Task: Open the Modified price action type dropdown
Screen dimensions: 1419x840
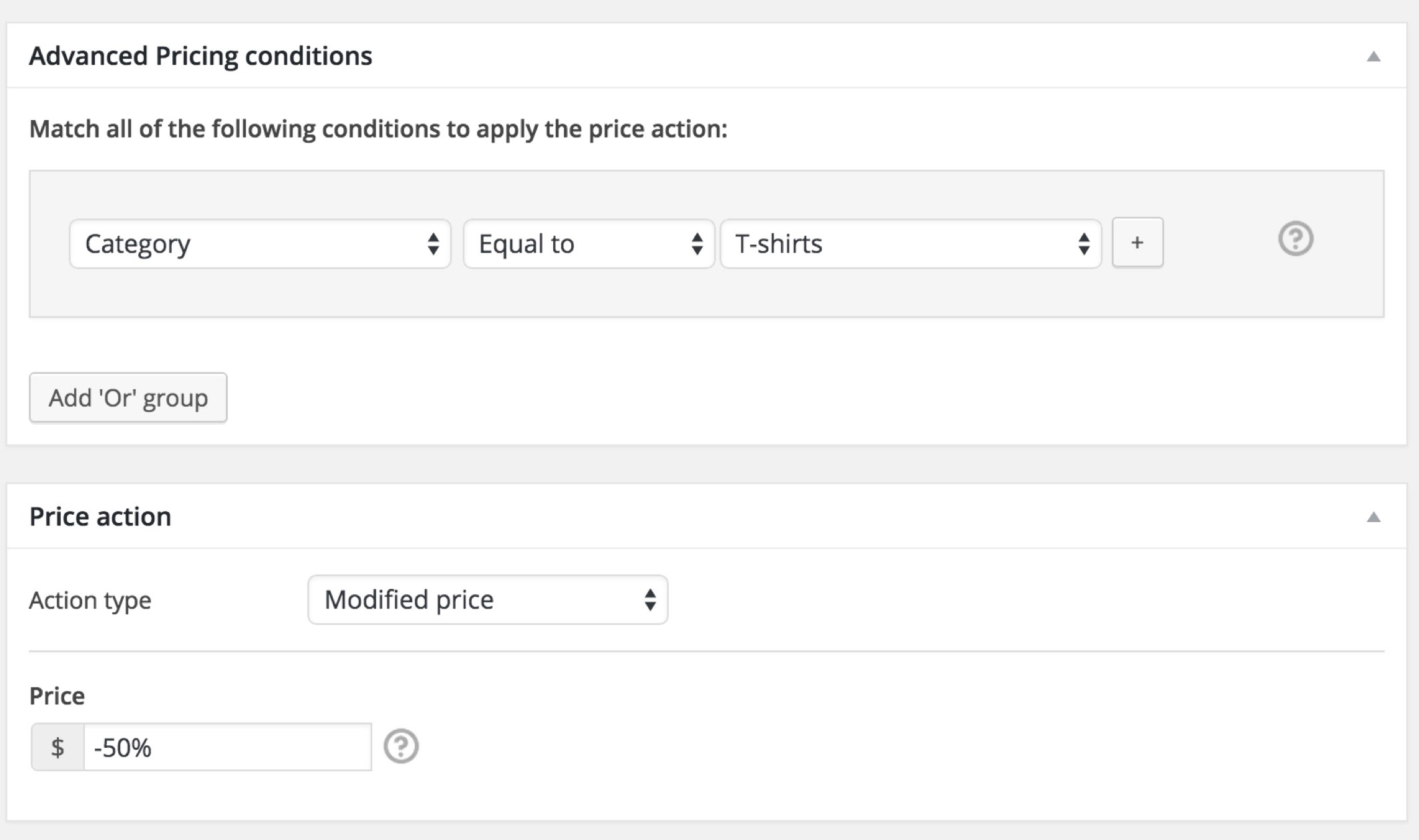Action: point(487,600)
